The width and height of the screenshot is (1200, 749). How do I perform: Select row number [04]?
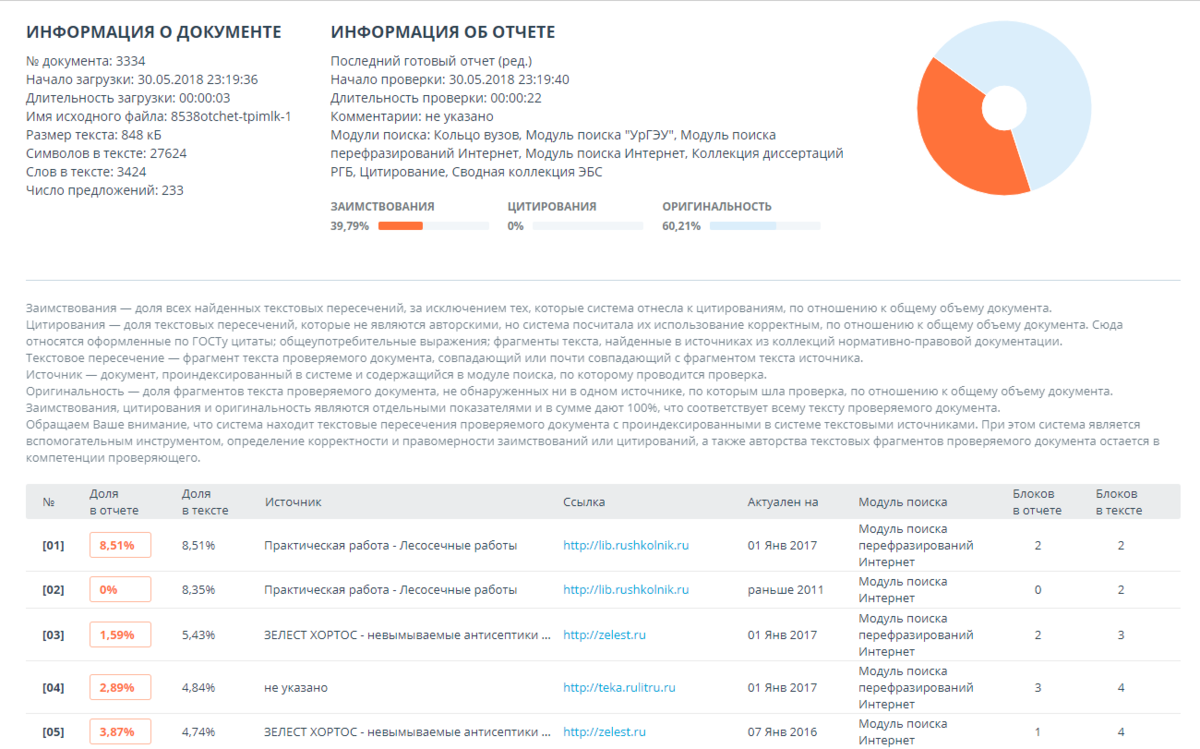pyautogui.click(x=53, y=687)
